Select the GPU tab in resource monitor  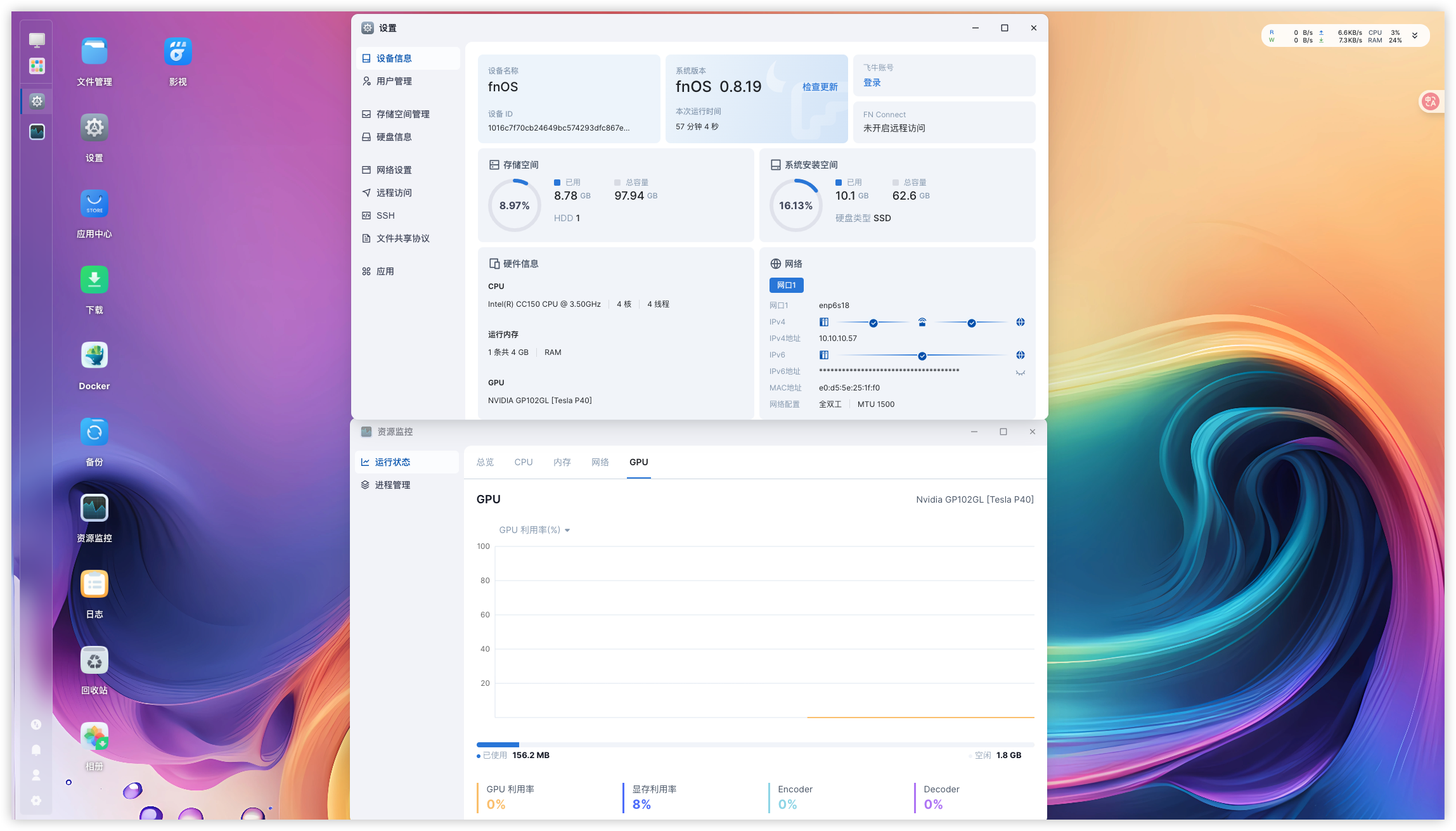639,462
